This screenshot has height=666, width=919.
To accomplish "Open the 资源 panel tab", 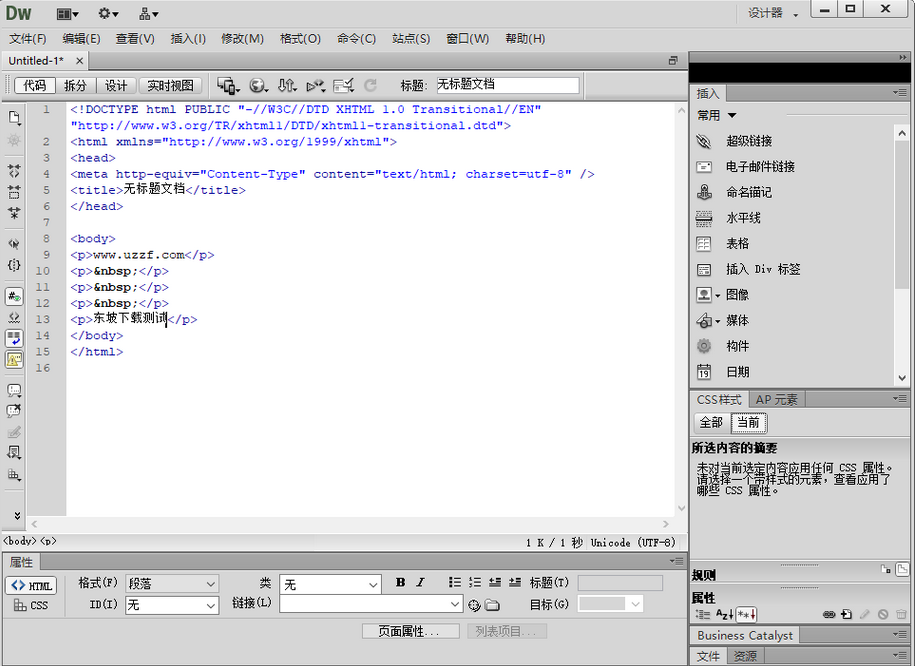I will 745,657.
